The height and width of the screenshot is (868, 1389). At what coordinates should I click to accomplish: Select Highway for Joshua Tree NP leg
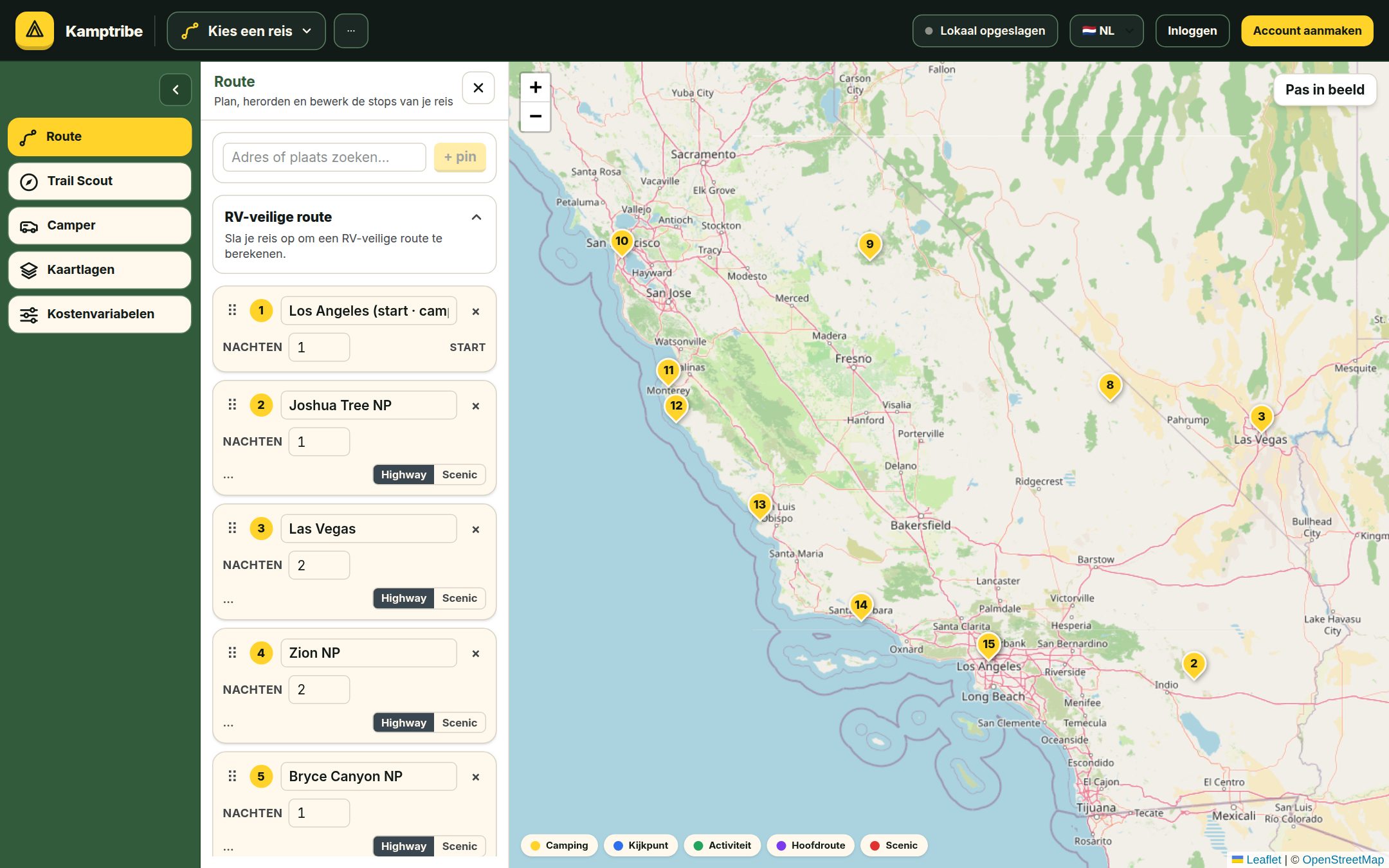[404, 475]
